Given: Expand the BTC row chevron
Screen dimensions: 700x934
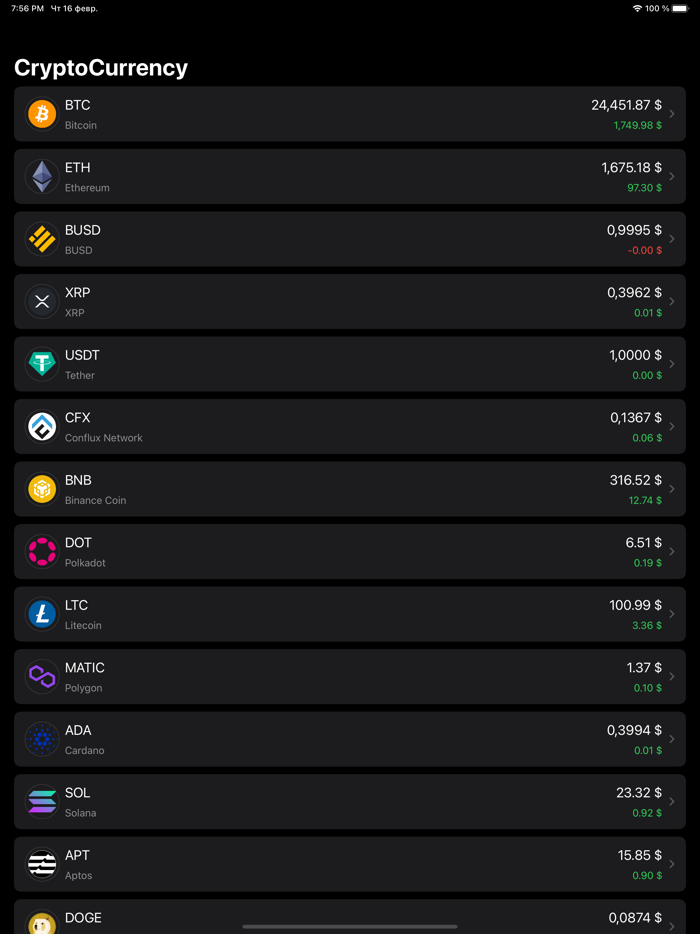Looking at the screenshot, I should pyautogui.click(x=672, y=113).
